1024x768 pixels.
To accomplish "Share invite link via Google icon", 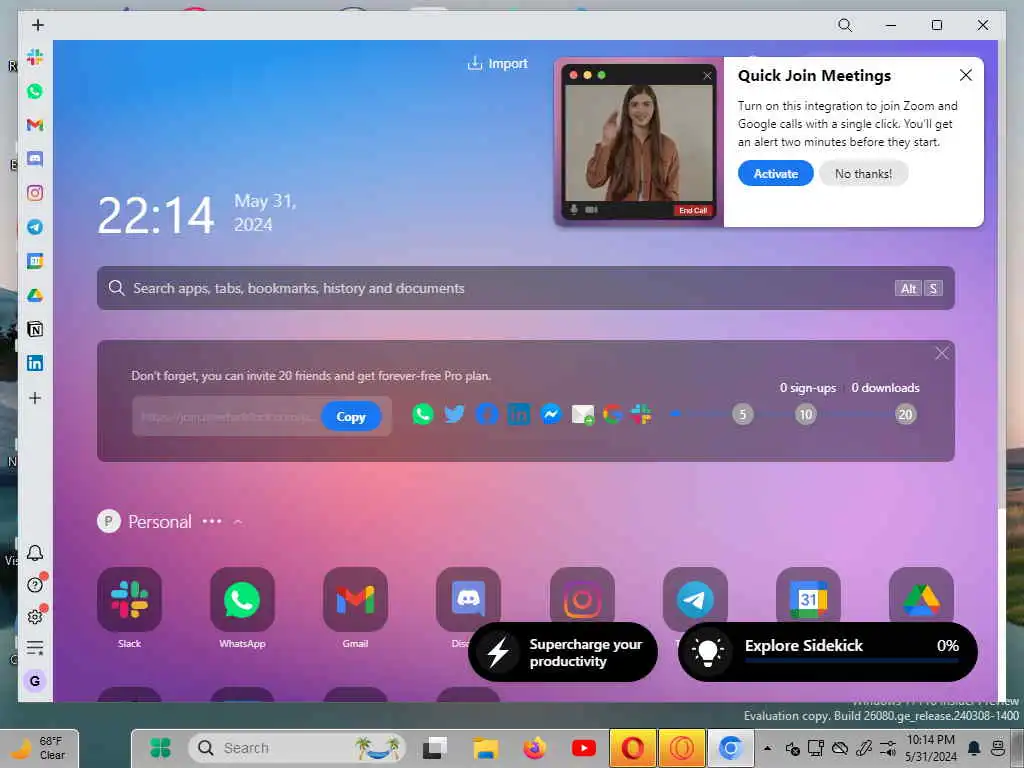I will pyautogui.click(x=612, y=414).
